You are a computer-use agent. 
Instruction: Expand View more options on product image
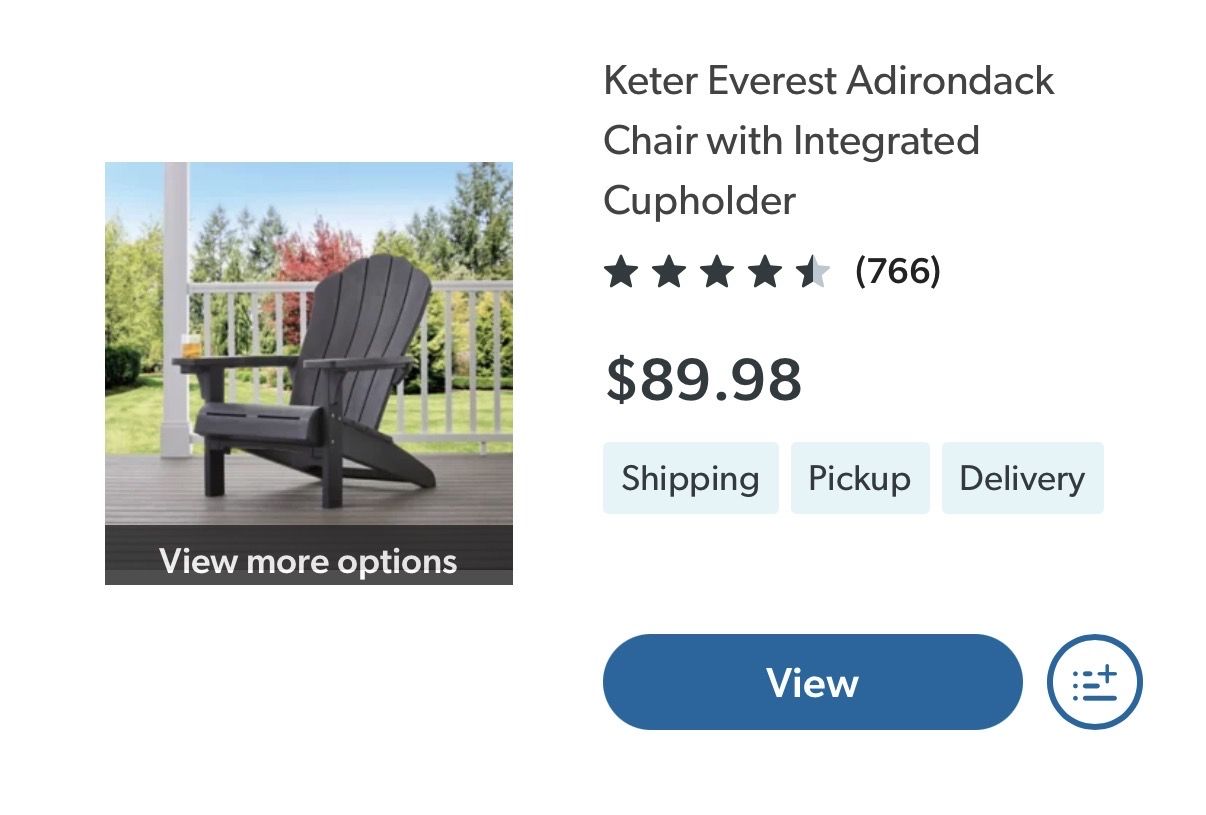click(308, 560)
